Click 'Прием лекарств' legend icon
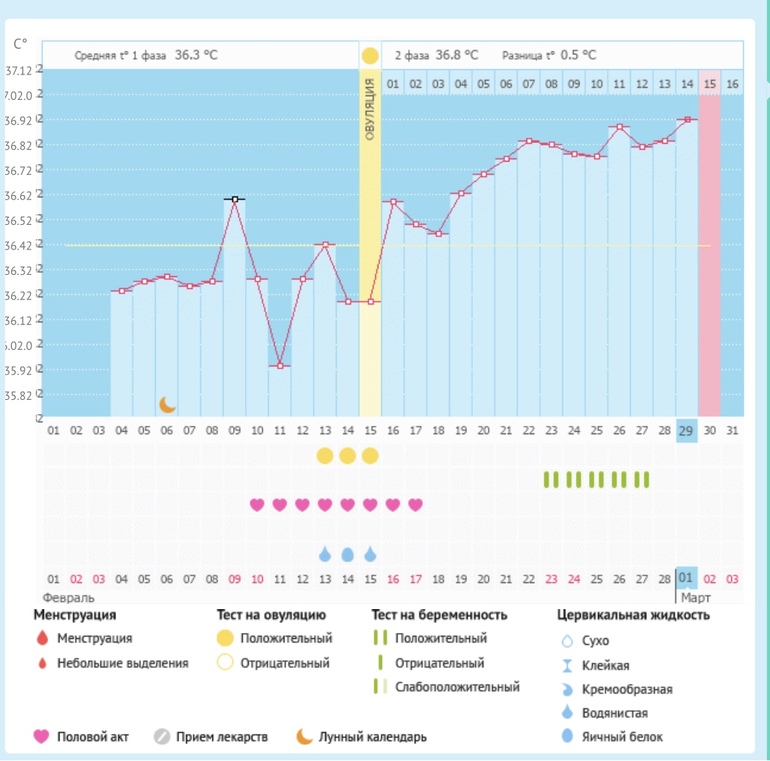770x761 pixels. (162, 737)
